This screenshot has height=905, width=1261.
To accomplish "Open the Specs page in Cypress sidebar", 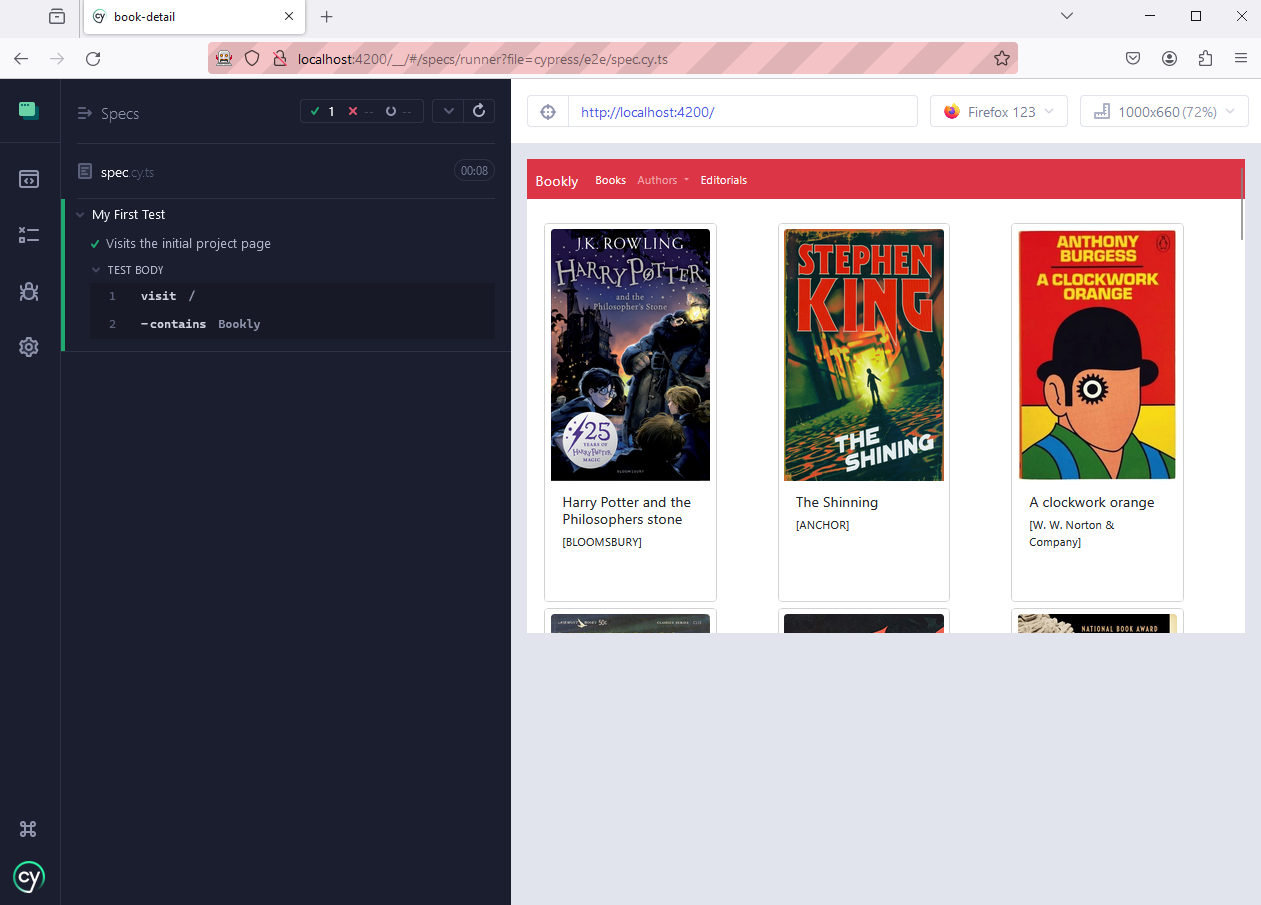I will (x=29, y=179).
